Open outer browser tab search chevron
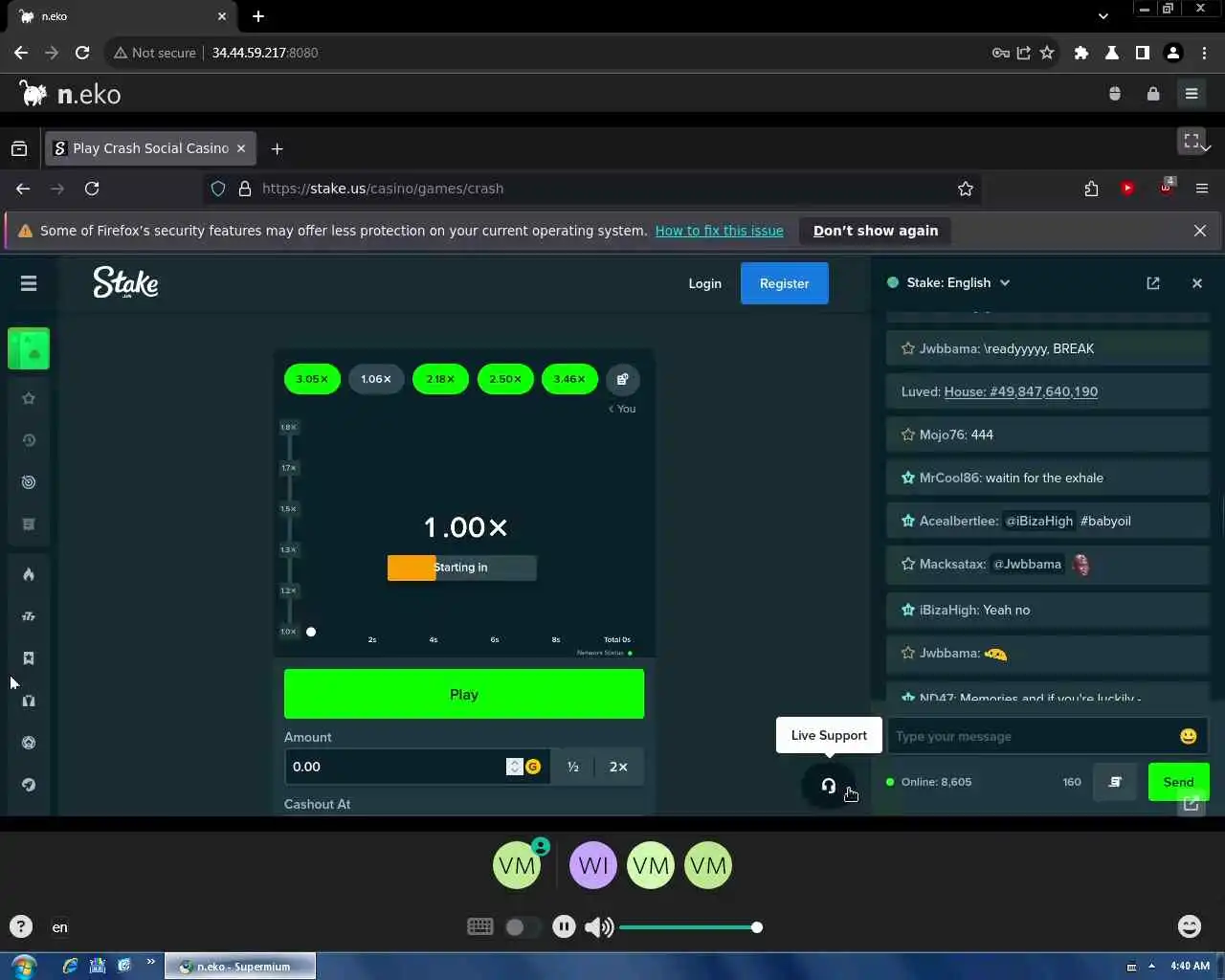The height and width of the screenshot is (980, 1225). coord(1103,16)
